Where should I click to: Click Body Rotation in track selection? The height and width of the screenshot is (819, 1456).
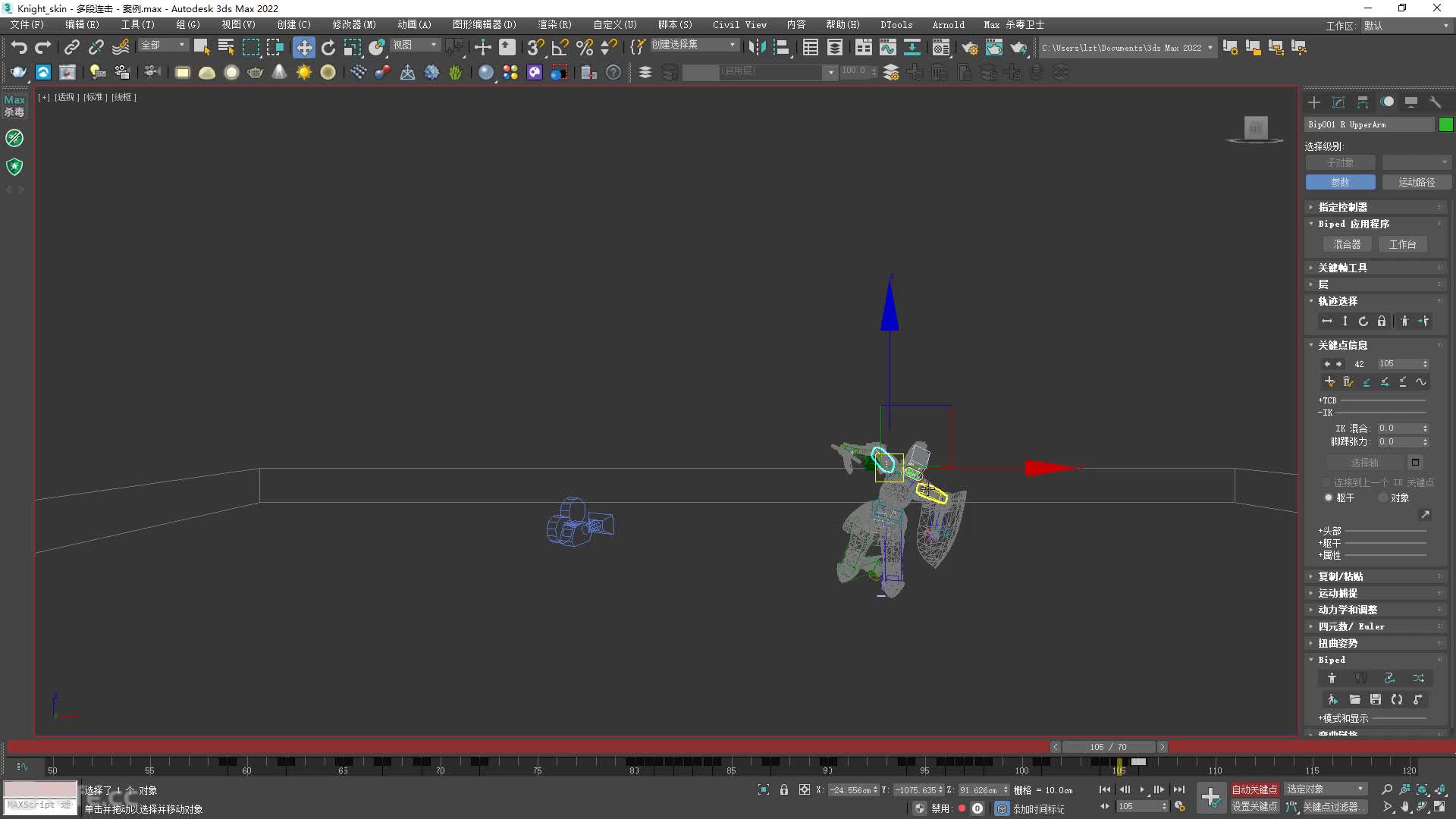[x=1363, y=321]
